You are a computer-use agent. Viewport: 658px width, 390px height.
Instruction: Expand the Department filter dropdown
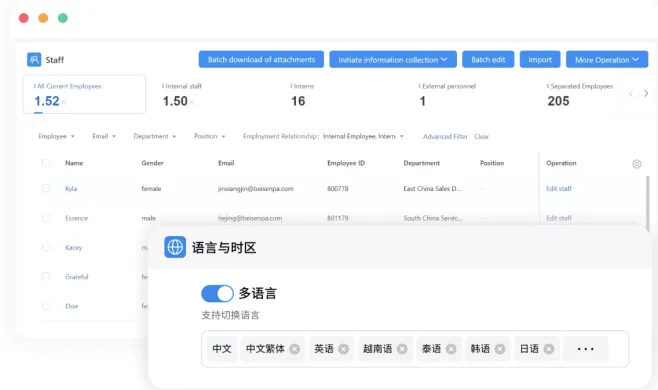tap(154, 136)
